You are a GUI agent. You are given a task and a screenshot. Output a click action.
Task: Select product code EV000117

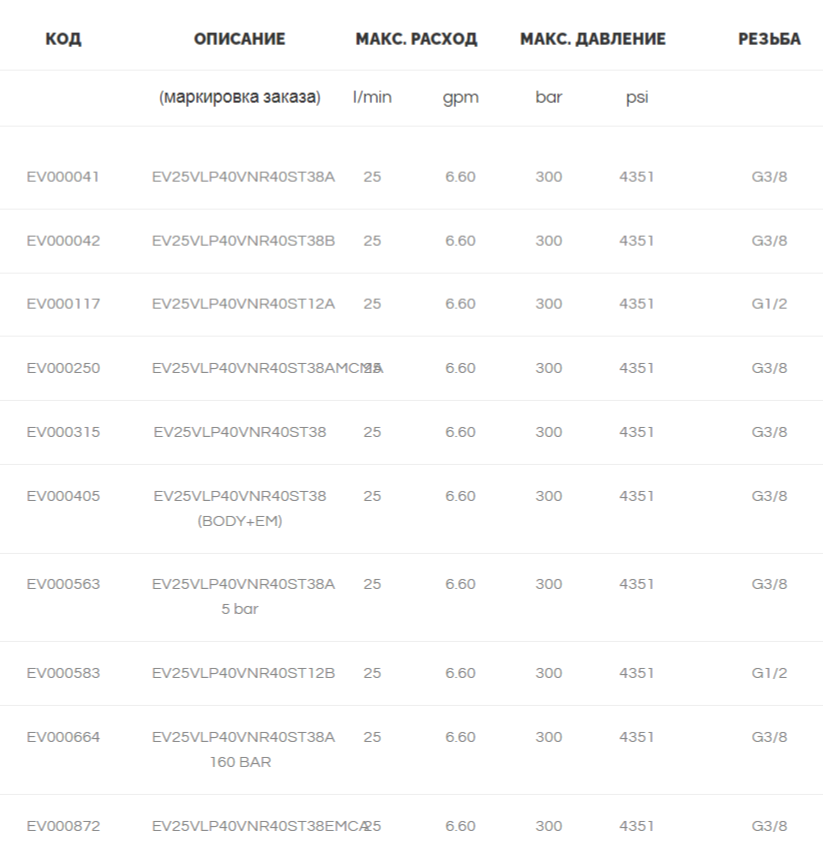[x=63, y=304]
